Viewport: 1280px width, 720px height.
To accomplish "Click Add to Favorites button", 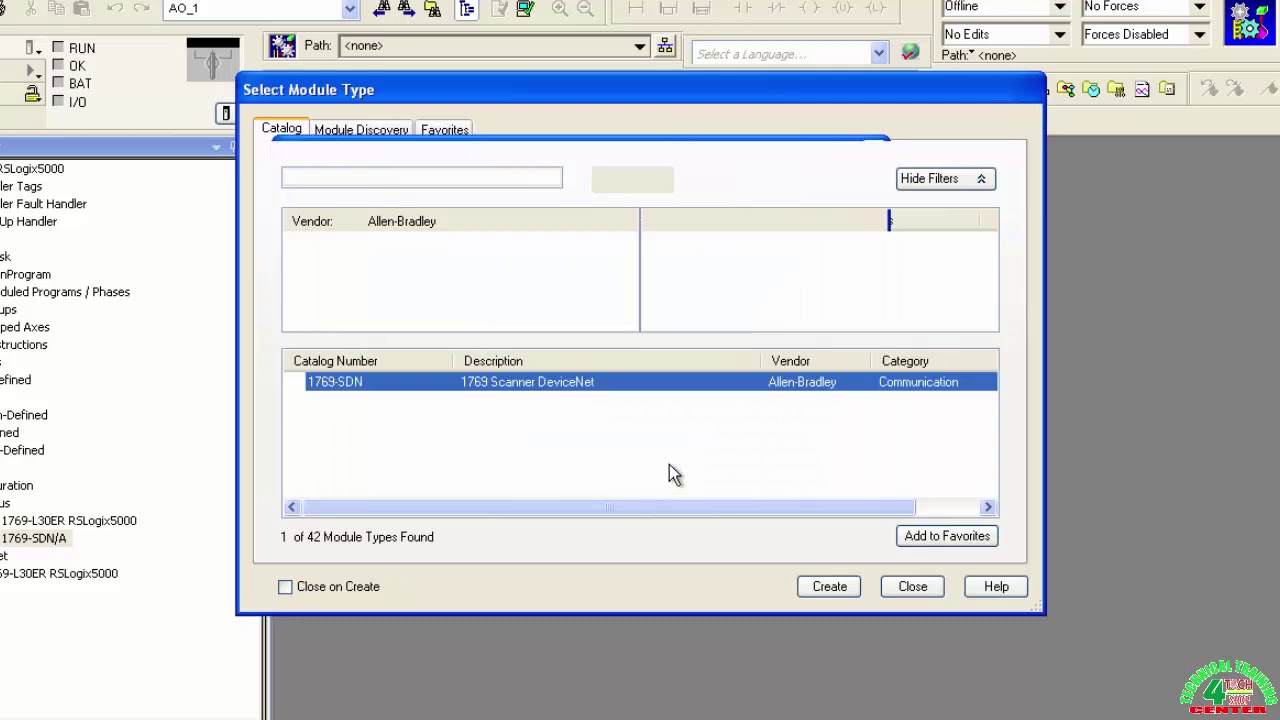I will click(947, 536).
